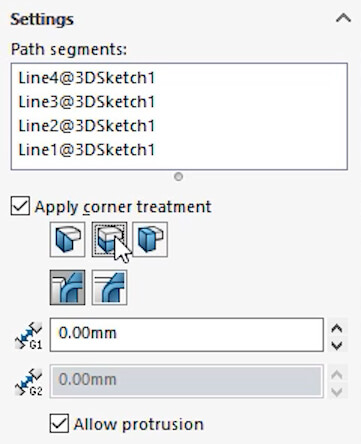Click the G2 gap icon
The height and width of the screenshot is (444, 361).
point(29,382)
